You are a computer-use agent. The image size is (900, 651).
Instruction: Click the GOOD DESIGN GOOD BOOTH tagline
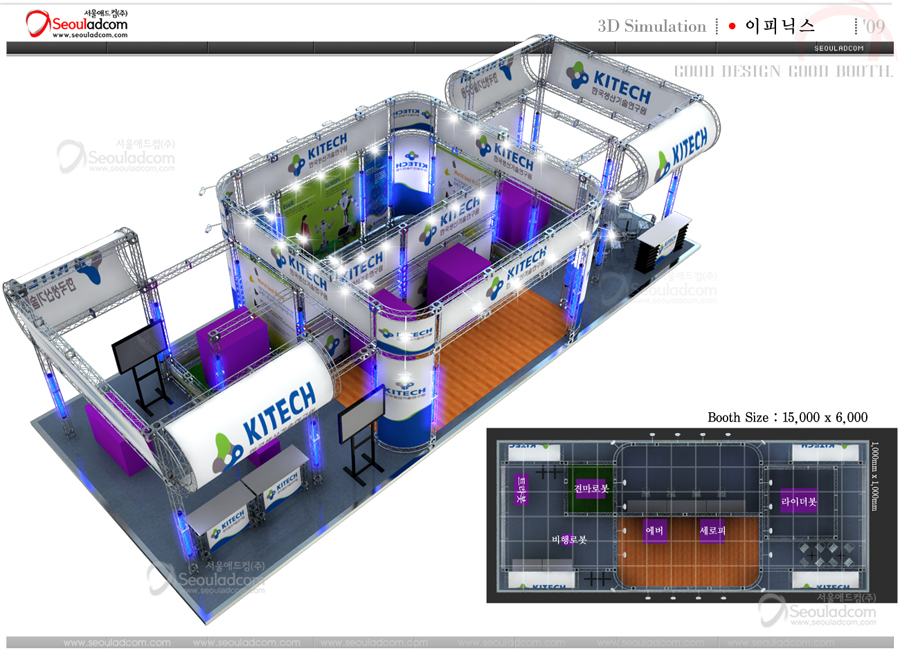click(x=782, y=72)
